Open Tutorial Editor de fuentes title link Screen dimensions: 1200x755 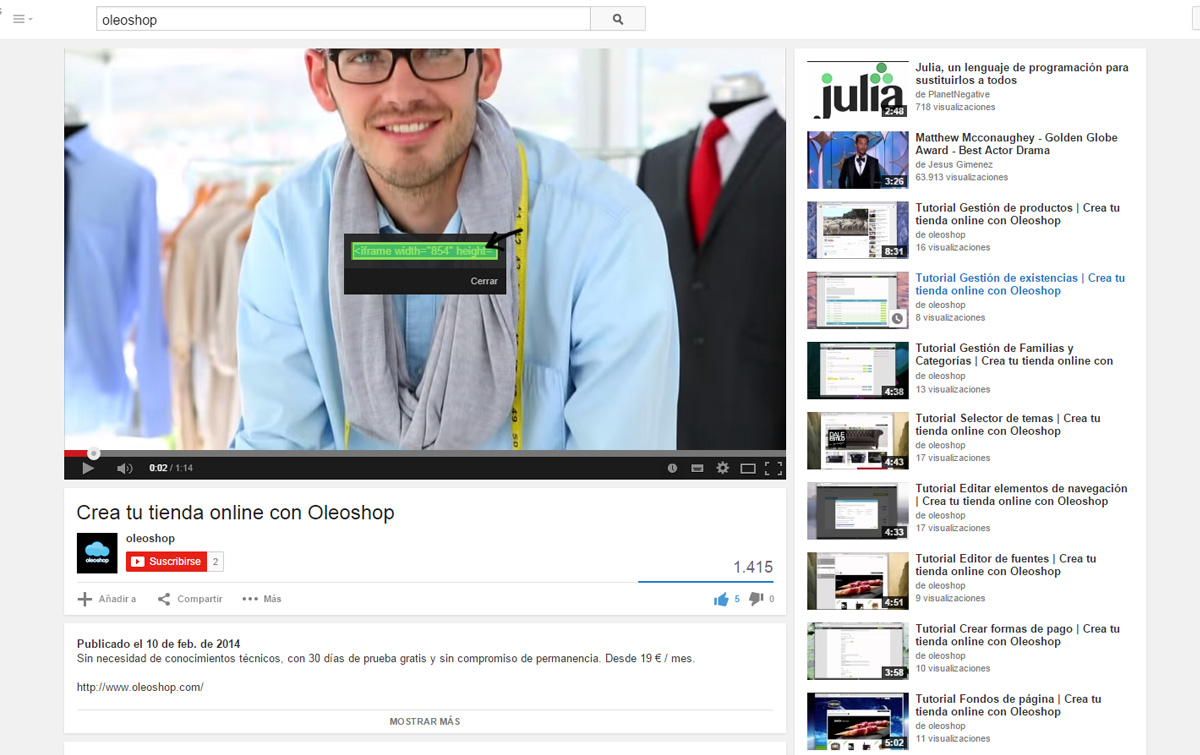click(1006, 565)
